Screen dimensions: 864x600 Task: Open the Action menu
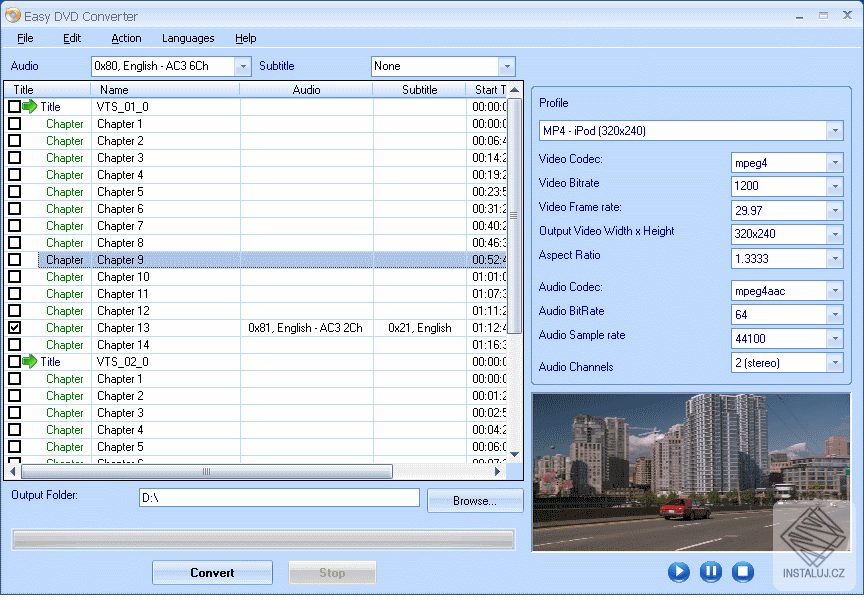coord(126,38)
